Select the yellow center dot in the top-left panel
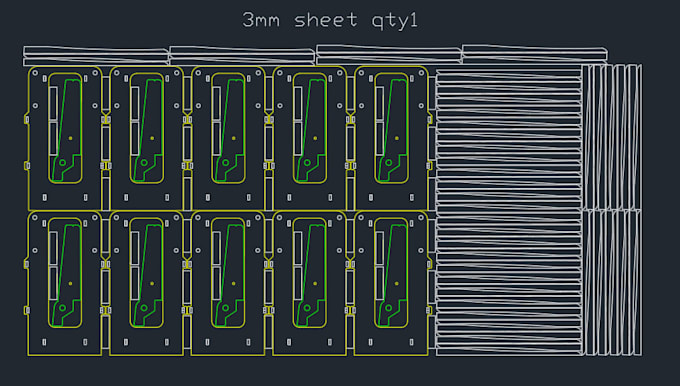Image resolution: width=680 pixels, height=386 pixels. pos(71,138)
